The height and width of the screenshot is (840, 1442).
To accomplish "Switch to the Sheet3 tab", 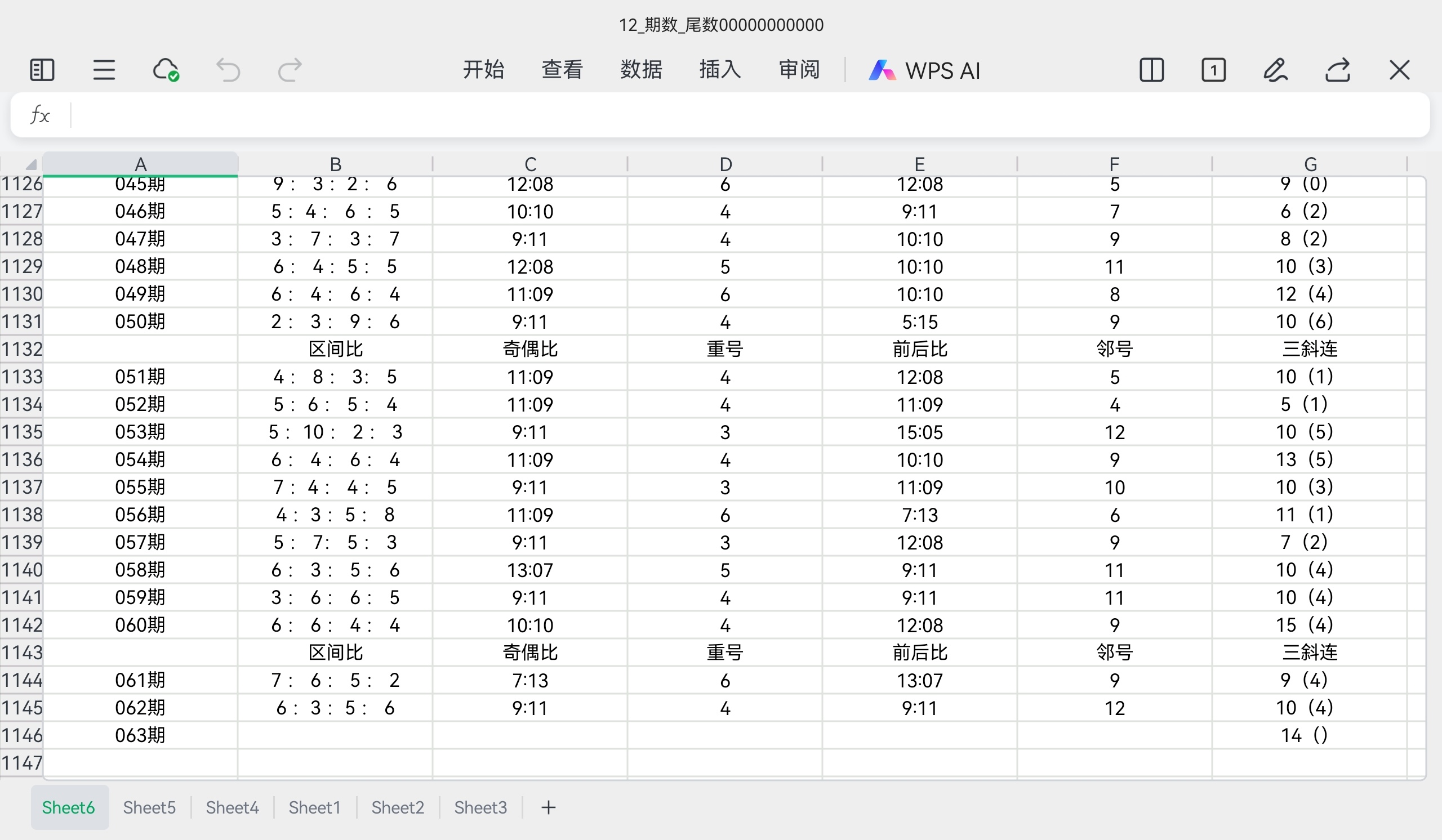I will (x=480, y=807).
